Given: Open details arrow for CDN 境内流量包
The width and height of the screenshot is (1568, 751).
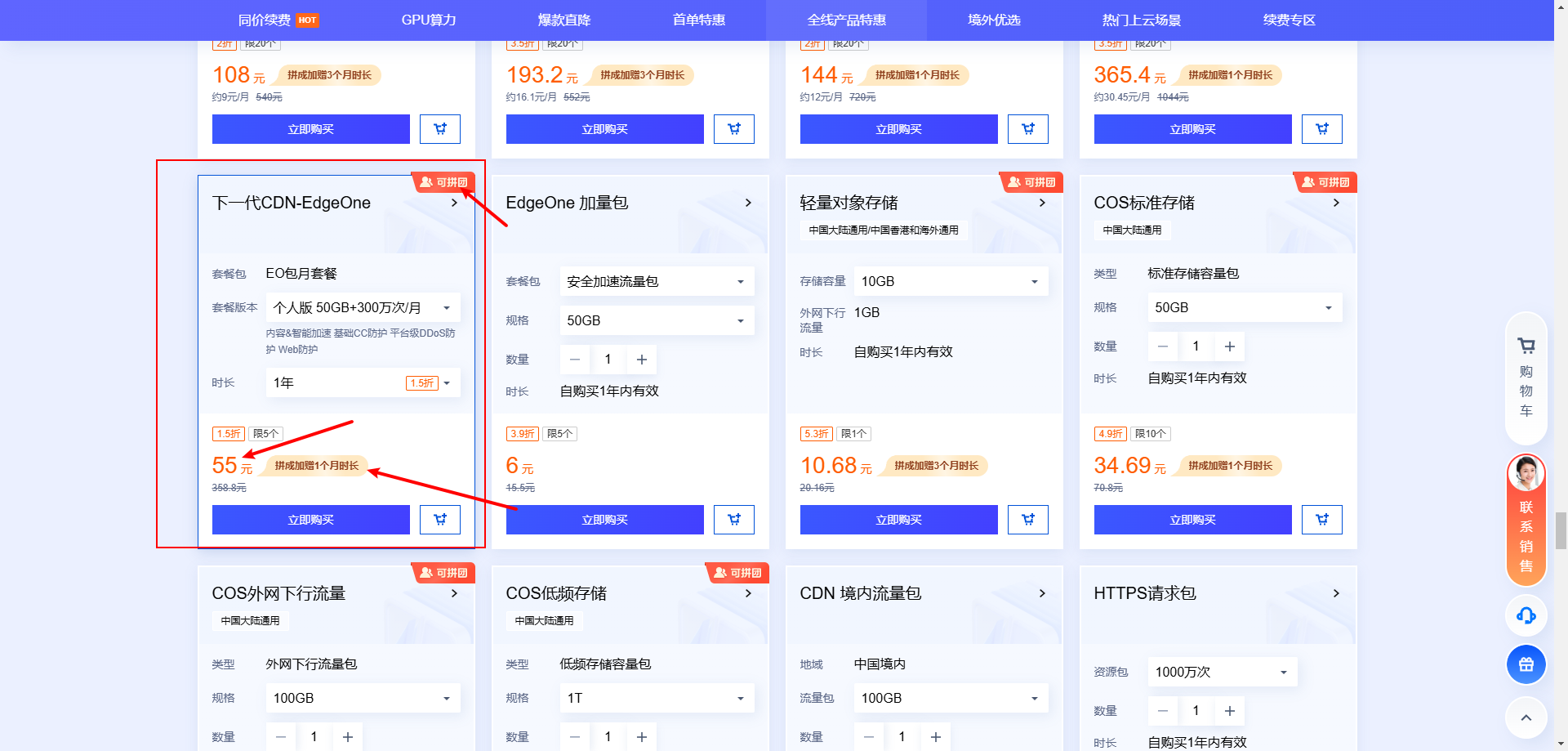Looking at the screenshot, I should pyautogui.click(x=1042, y=593).
